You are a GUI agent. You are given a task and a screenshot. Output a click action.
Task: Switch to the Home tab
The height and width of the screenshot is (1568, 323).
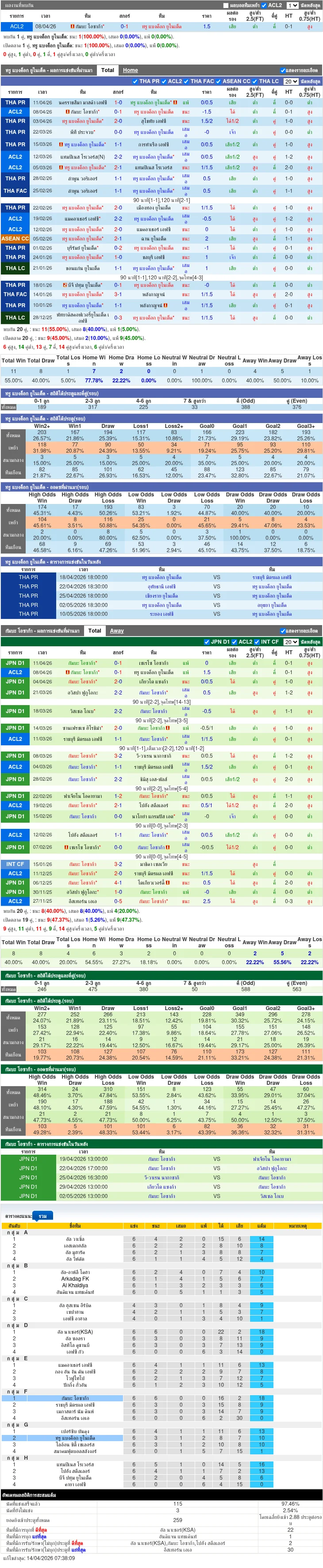point(131,70)
